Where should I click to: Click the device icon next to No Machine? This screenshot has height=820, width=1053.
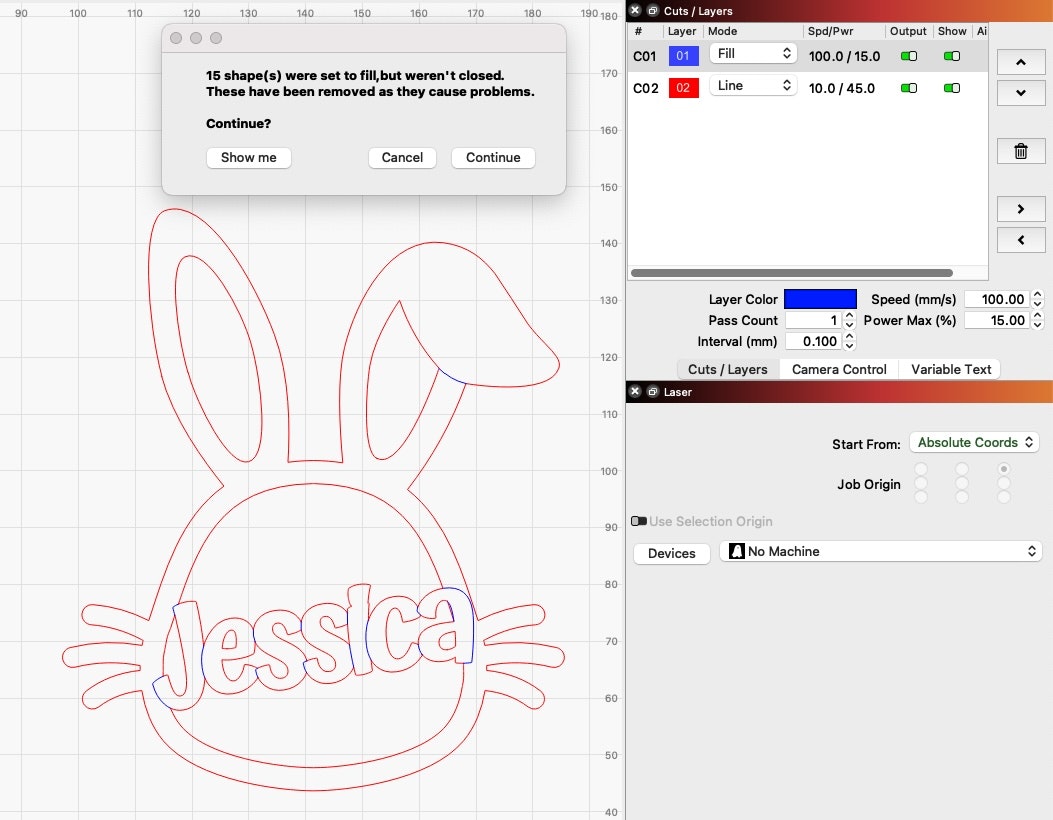click(x=736, y=551)
